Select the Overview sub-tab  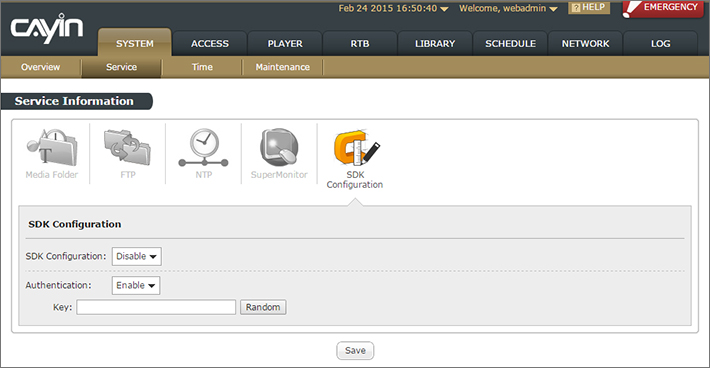pos(40,67)
